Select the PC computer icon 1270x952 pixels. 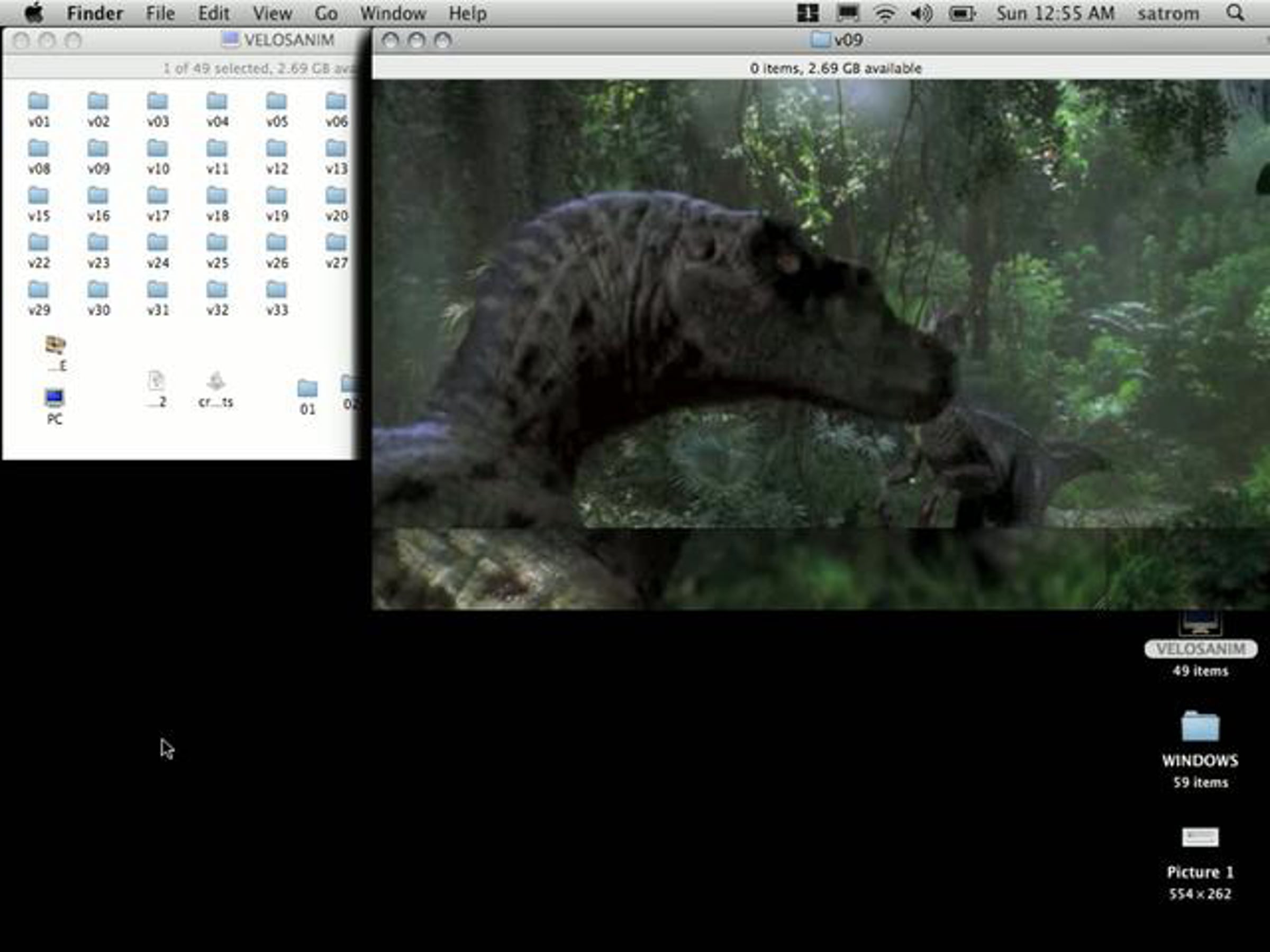tap(55, 406)
